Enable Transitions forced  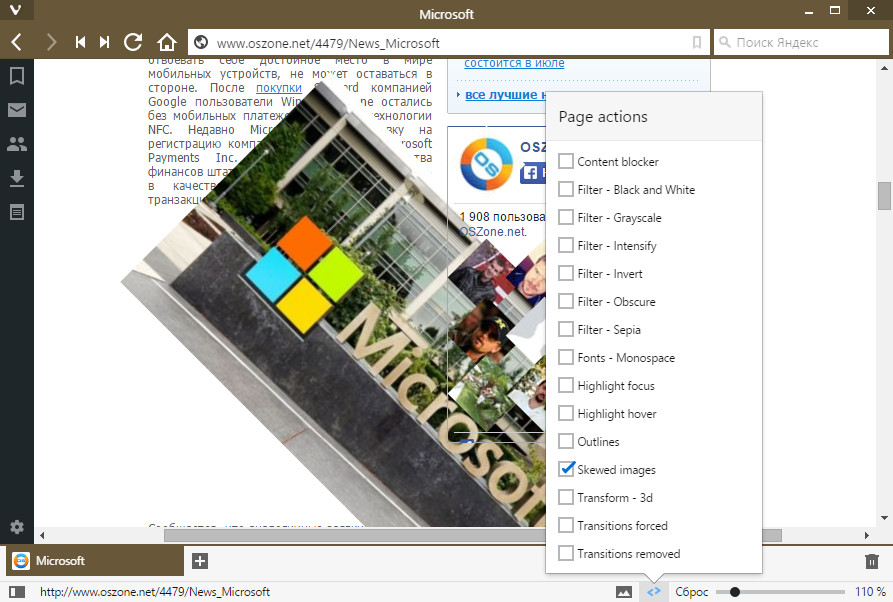coord(566,525)
